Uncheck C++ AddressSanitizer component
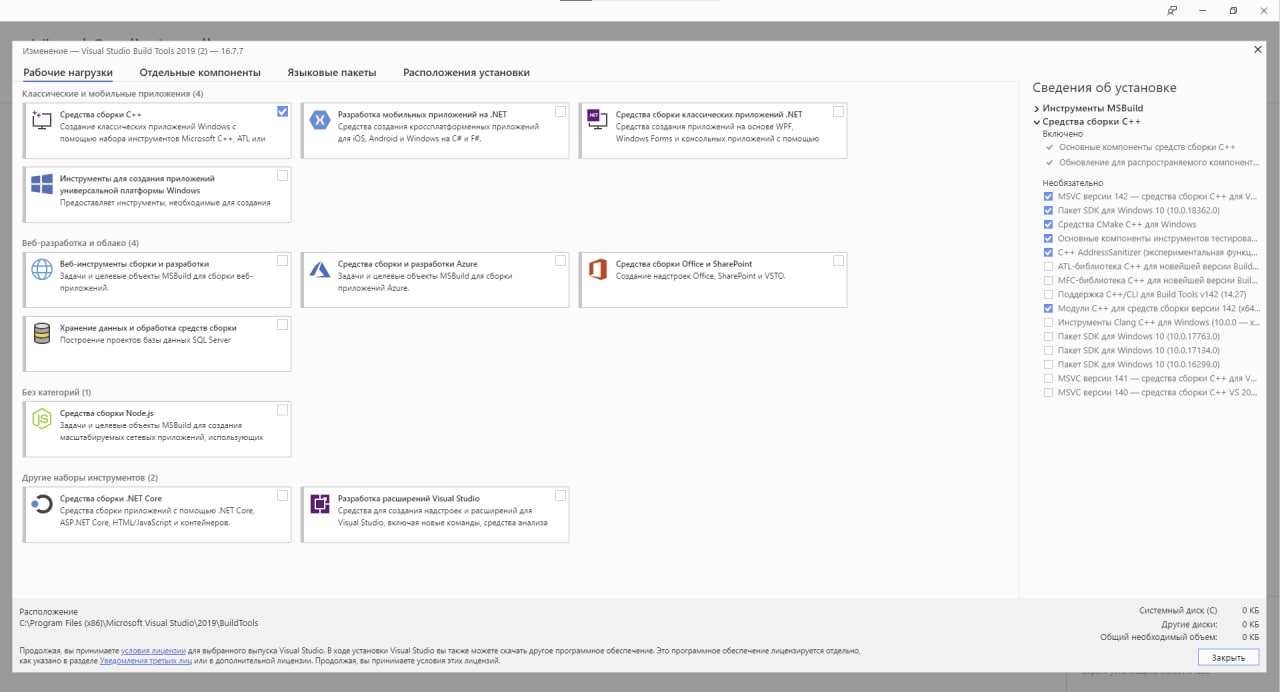This screenshot has height=692, width=1280. (1048, 252)
